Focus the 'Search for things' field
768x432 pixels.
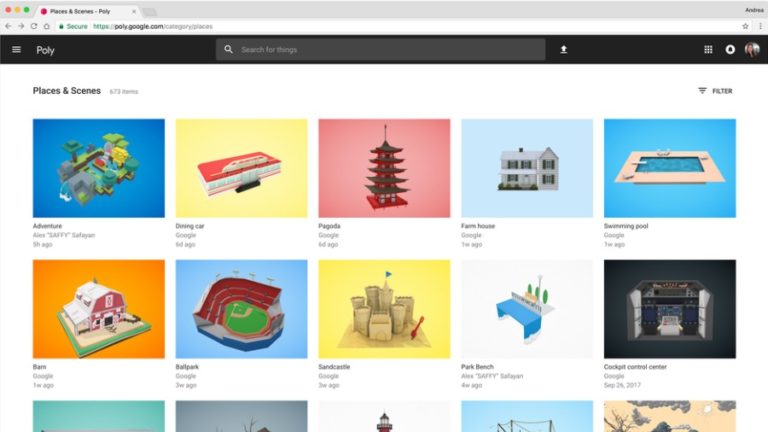coord(381,49)
